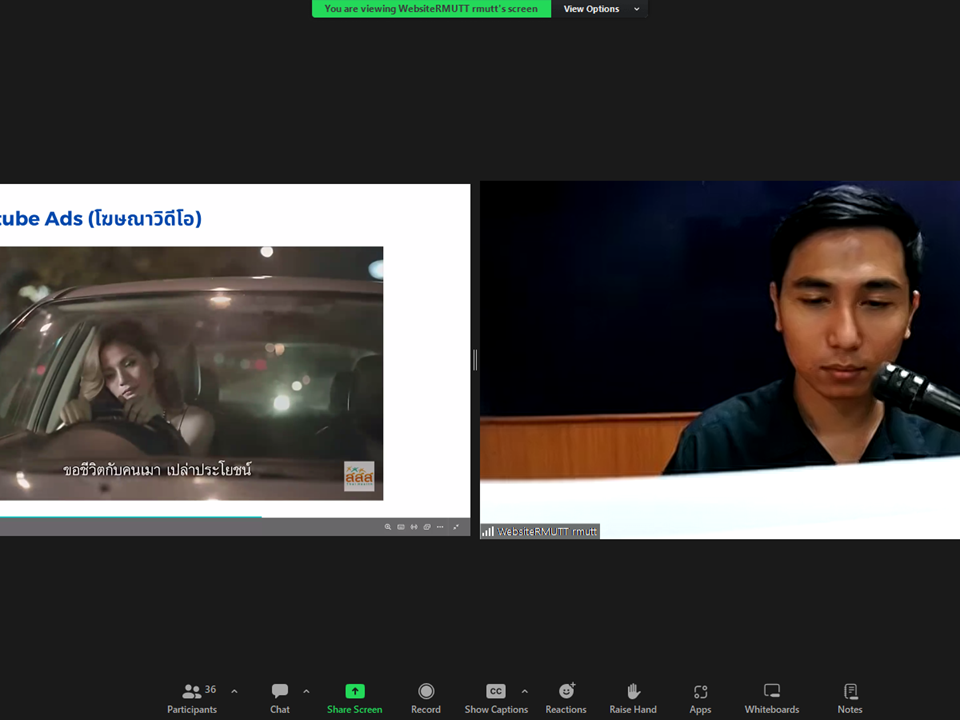
Task: Turn on Show Captions
Action: [496, 699]
